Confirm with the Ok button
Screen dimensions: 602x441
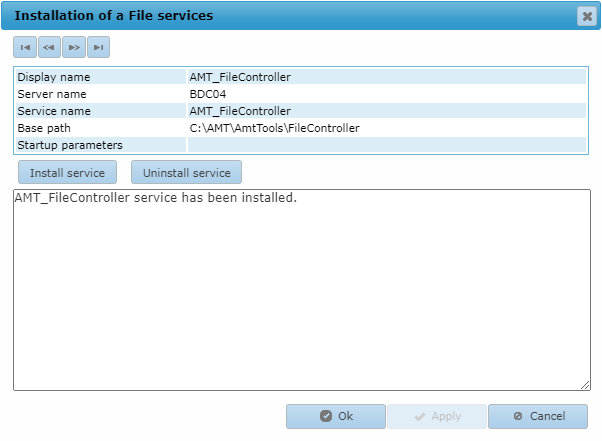coord(336,416)
